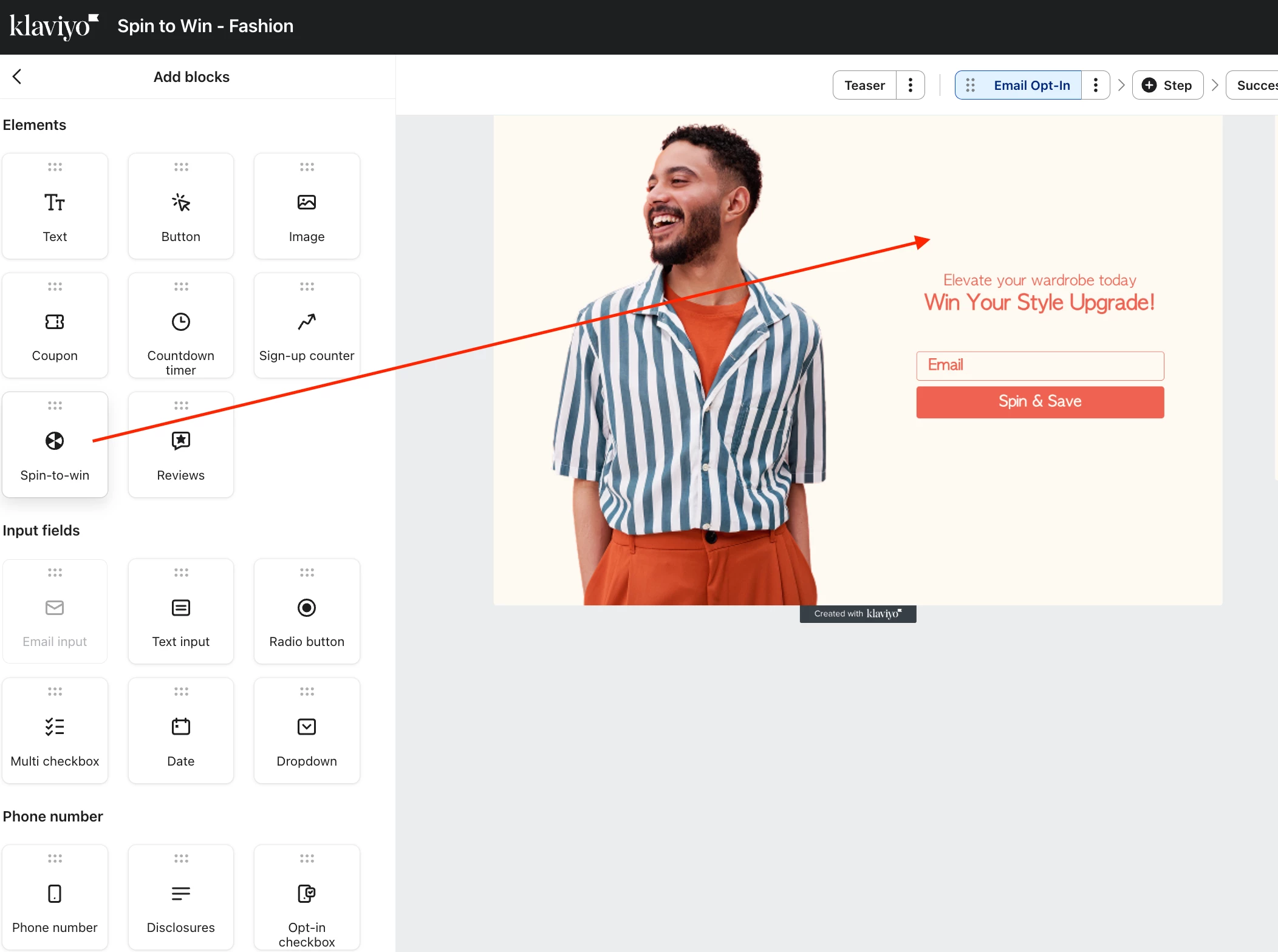Go back from Add blocks panel
The height and width of the screenshot is (952, 1278).
(17, 76)
